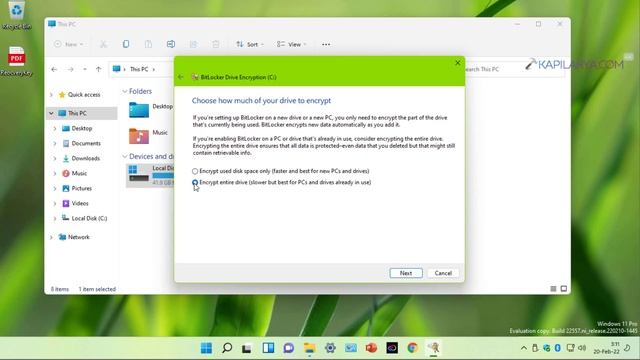Select the Music folder icon
Viewport: 640px width, 360px height.
click(x=139, y=136)
